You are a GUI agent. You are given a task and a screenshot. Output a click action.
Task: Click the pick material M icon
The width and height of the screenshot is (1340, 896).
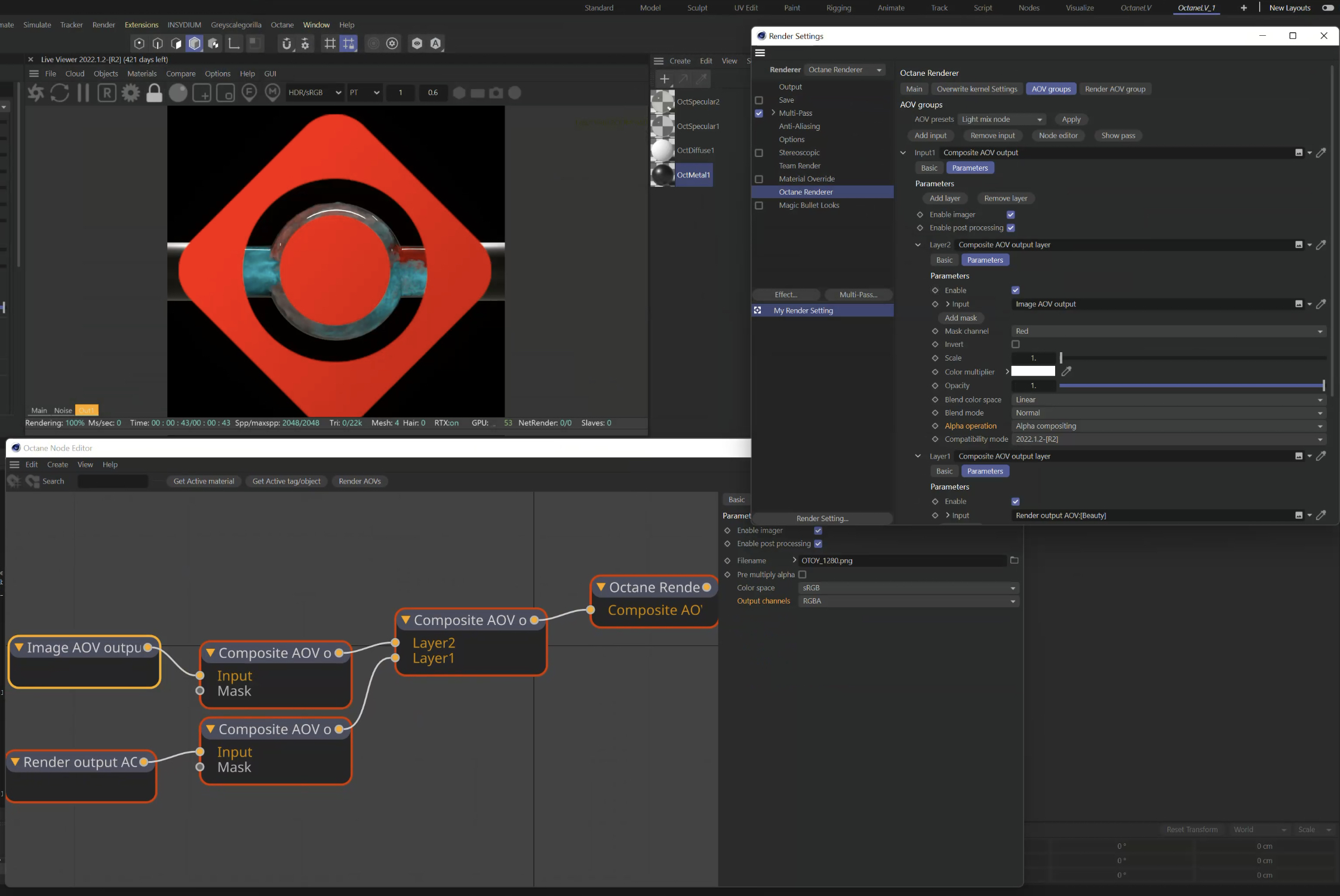click(x=272, y=93)
